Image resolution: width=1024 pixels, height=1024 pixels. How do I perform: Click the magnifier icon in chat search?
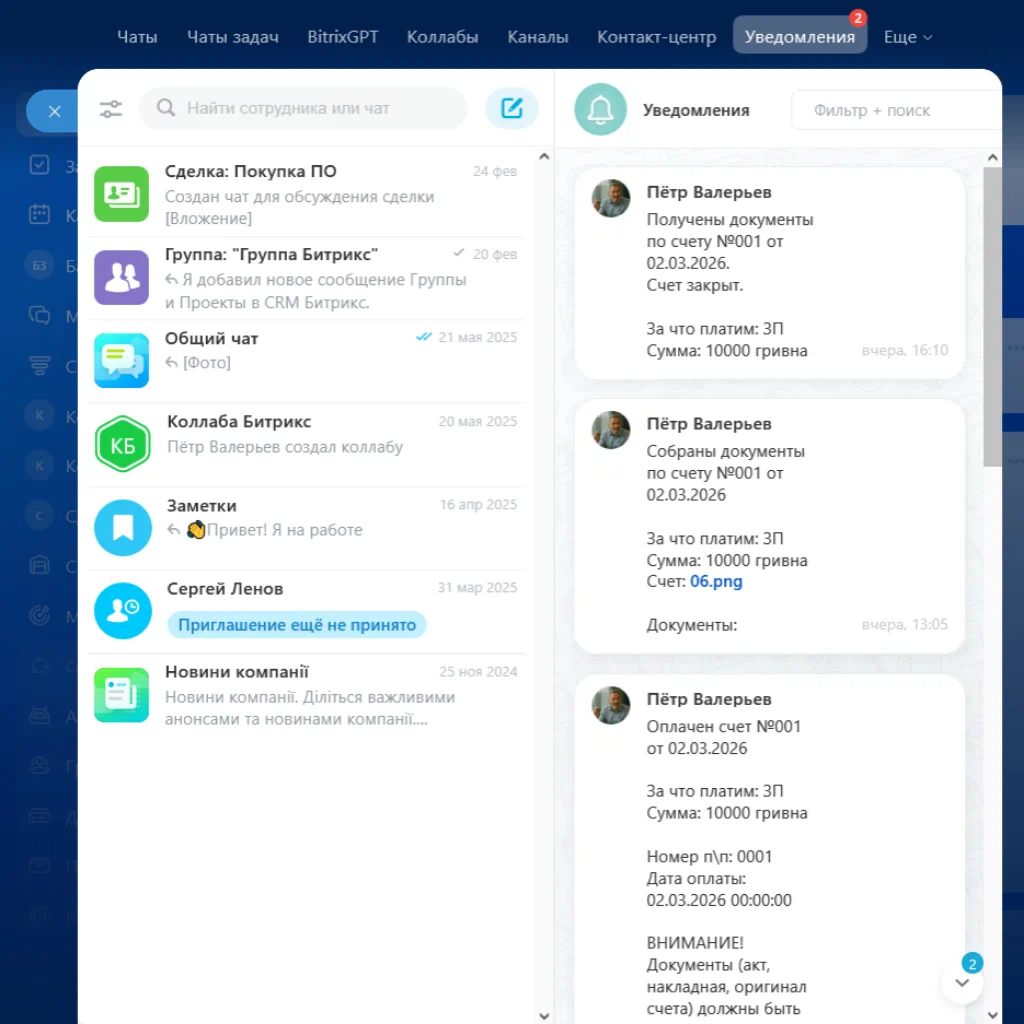[x=166, y=108]
